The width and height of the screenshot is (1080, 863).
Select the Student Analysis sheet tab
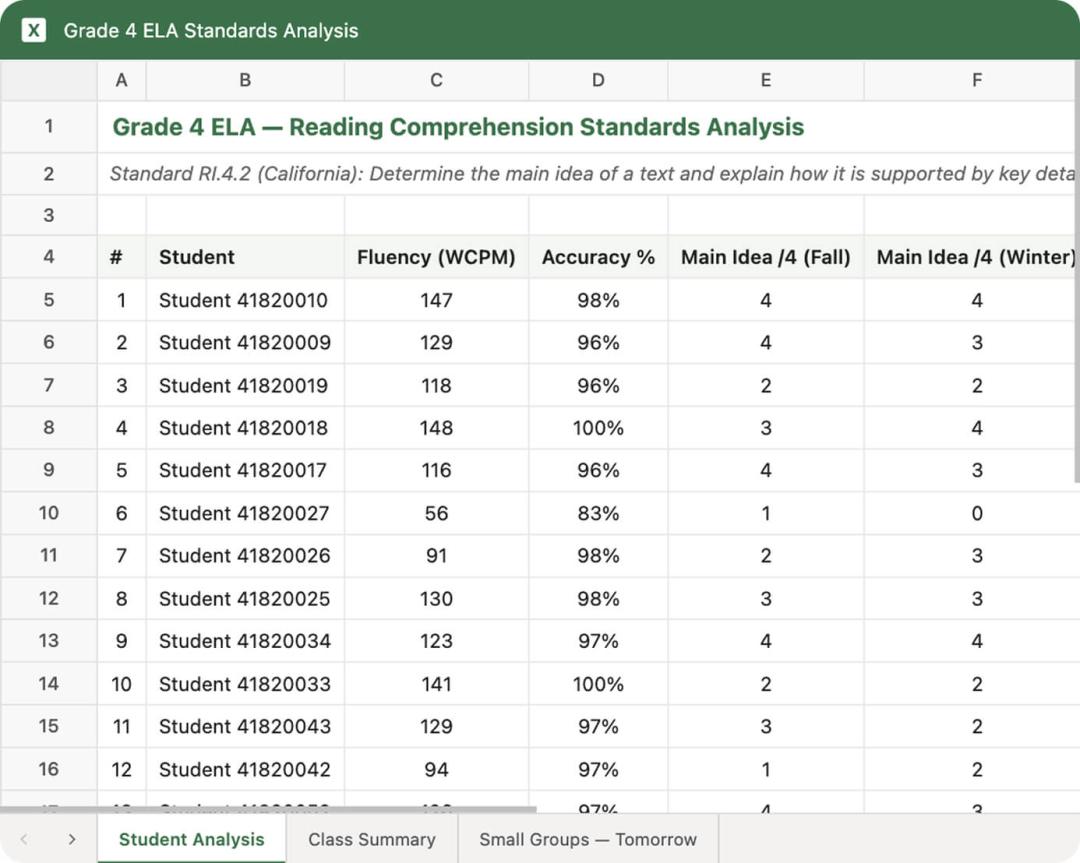point(191,839)
